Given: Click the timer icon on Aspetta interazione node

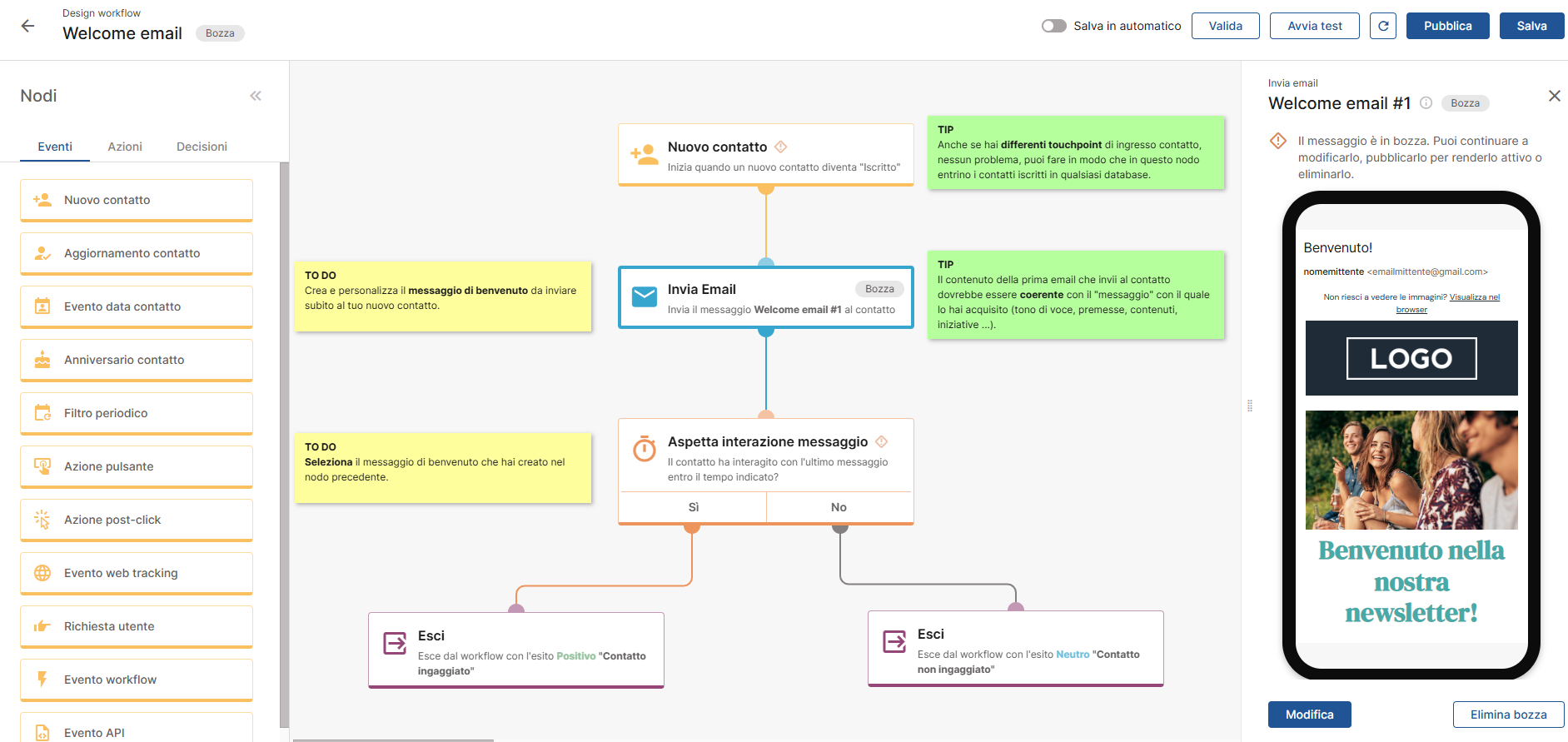Looking at the screenshot, I should tap(645, 449).
